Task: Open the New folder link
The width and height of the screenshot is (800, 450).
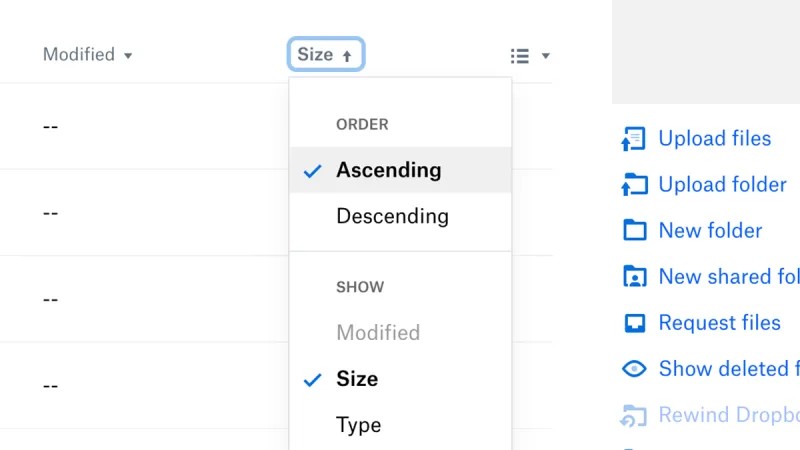Action: pyautogui.click(x=710, y=231)
